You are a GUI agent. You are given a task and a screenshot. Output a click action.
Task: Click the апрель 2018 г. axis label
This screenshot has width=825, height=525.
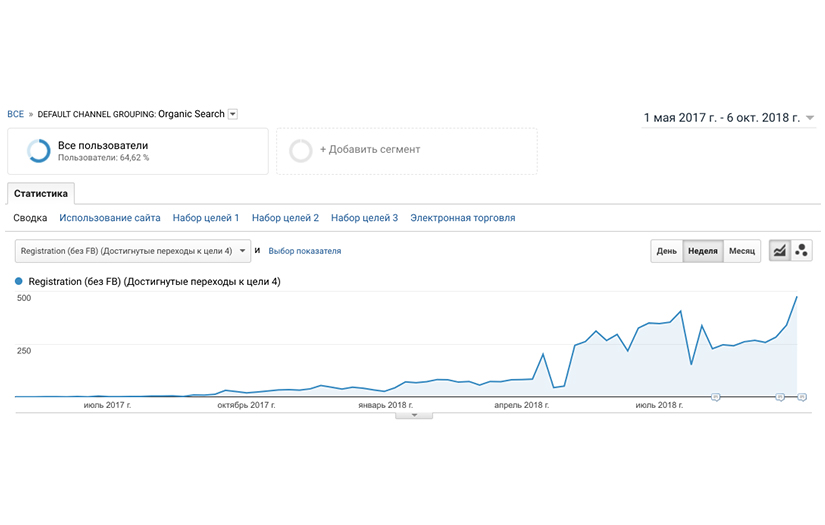tap(521, 405)
